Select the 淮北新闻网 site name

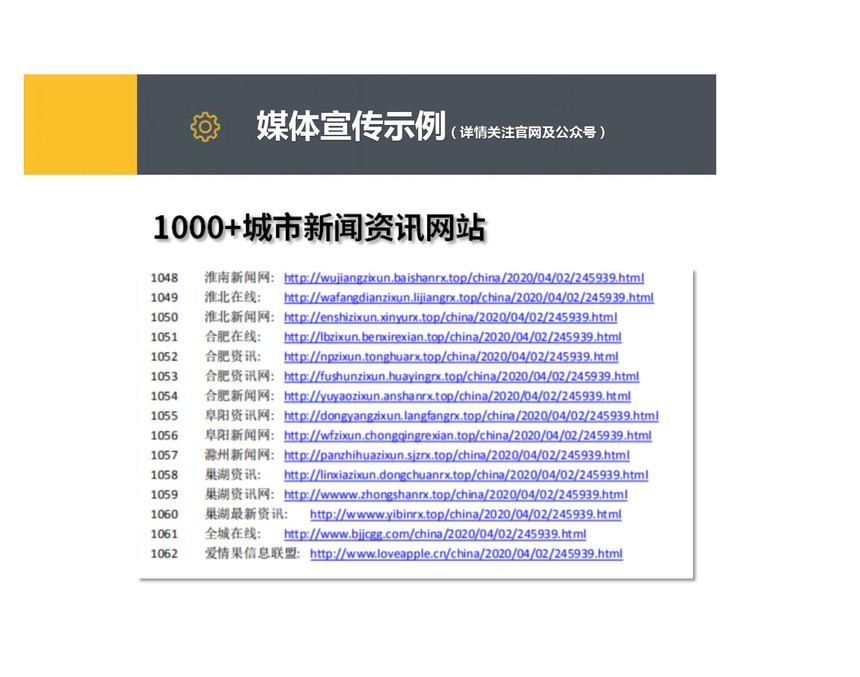(240, 317)
